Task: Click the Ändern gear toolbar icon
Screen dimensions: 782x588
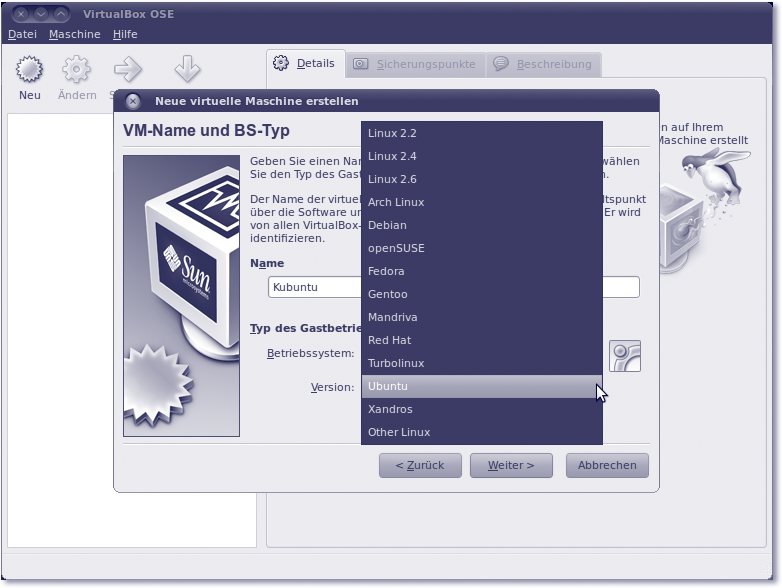Action: (77, 70)
